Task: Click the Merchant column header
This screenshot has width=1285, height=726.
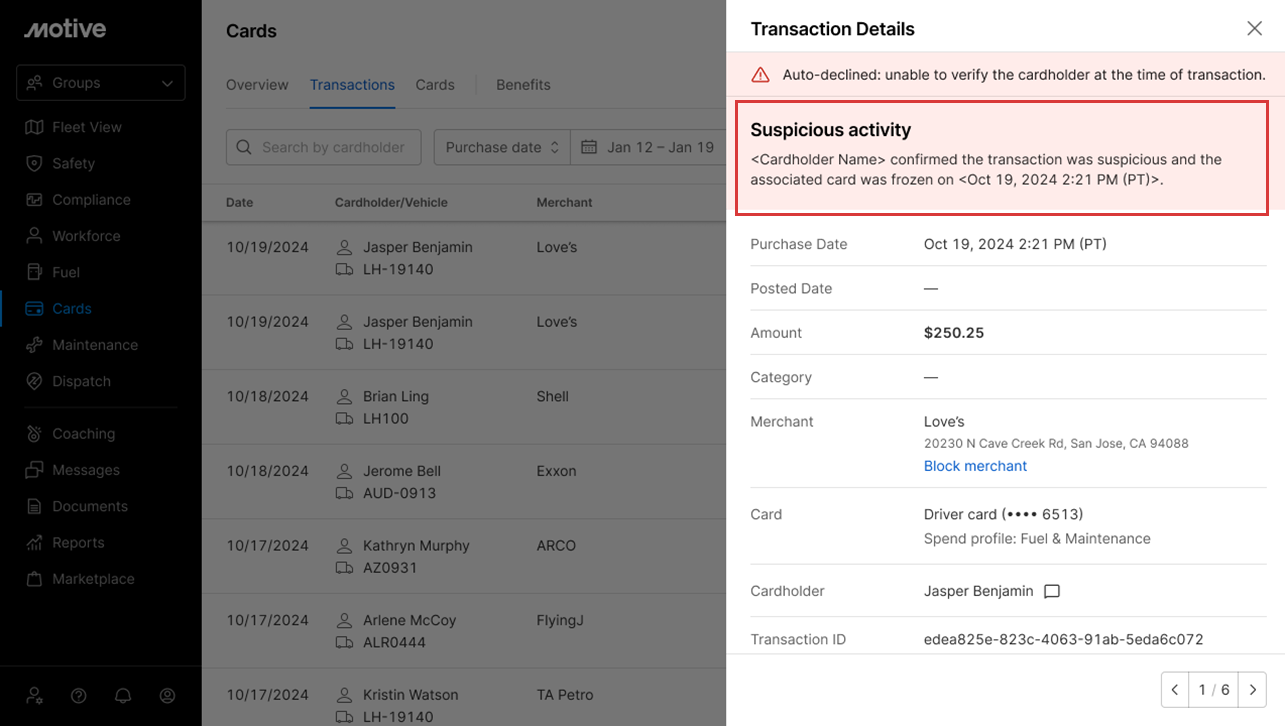Action: pyautogui.click(x=564, y=202)
